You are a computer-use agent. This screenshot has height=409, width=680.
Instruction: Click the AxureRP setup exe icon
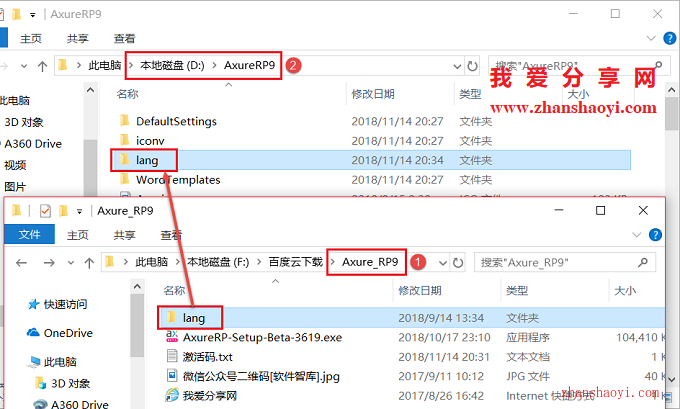tap(172, 336)
